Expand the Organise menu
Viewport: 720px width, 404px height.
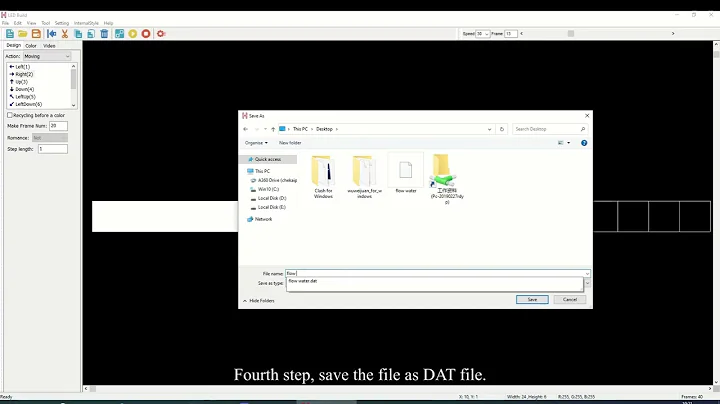pyautogui.click(x=256, y=143)
